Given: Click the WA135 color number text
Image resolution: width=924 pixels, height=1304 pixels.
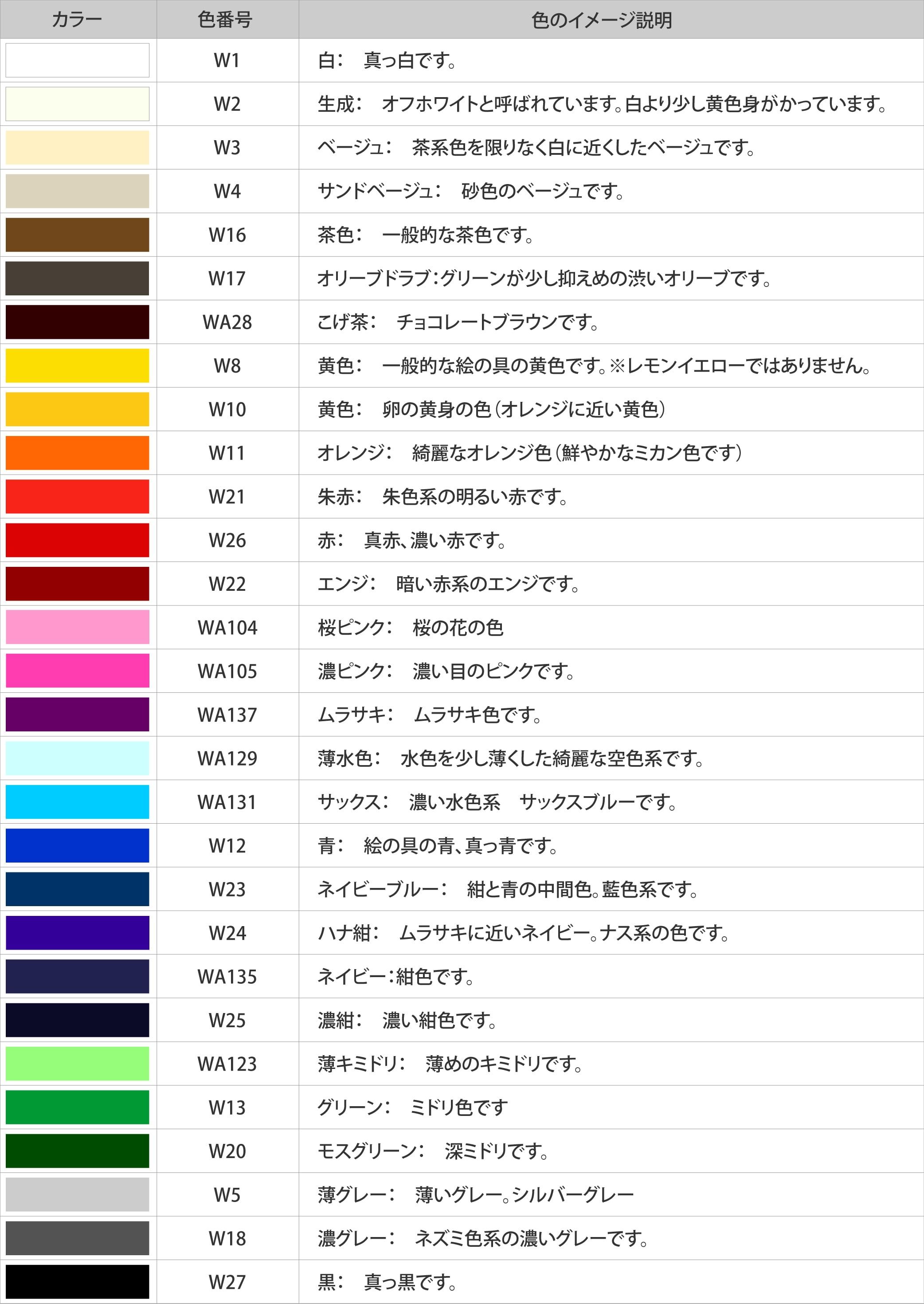Looking at the screenshot, I should tap(227, 976).
